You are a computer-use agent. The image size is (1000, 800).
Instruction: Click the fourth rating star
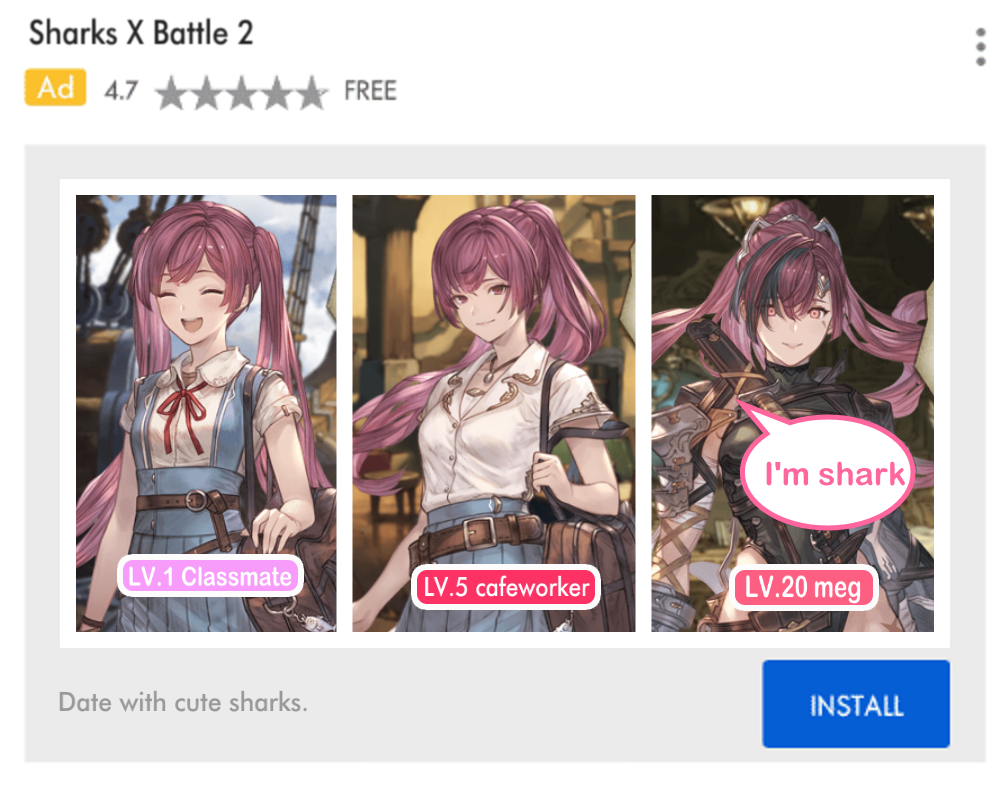277,93
